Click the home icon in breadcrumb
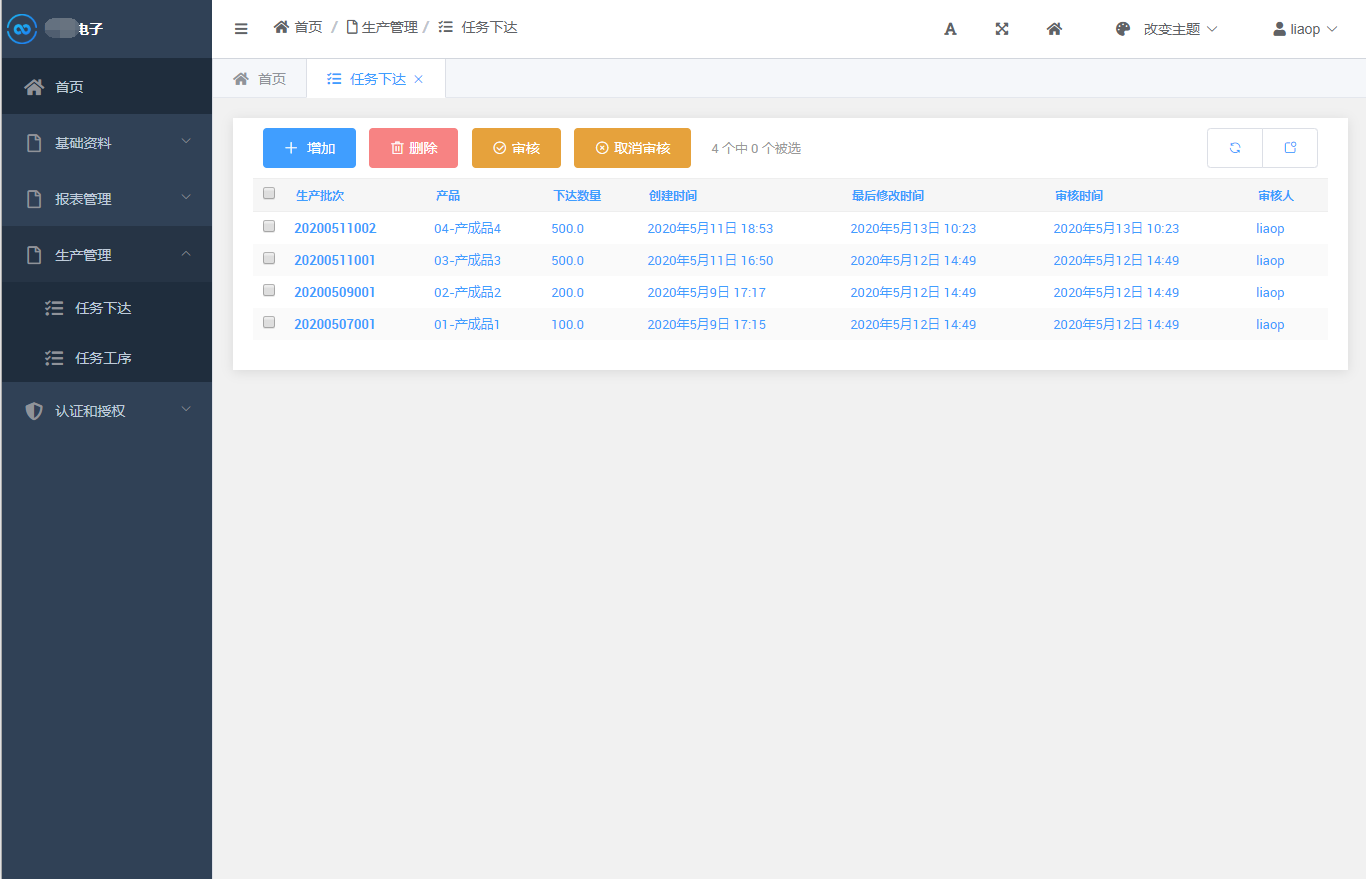1366x879 pixels. (281, 27)
